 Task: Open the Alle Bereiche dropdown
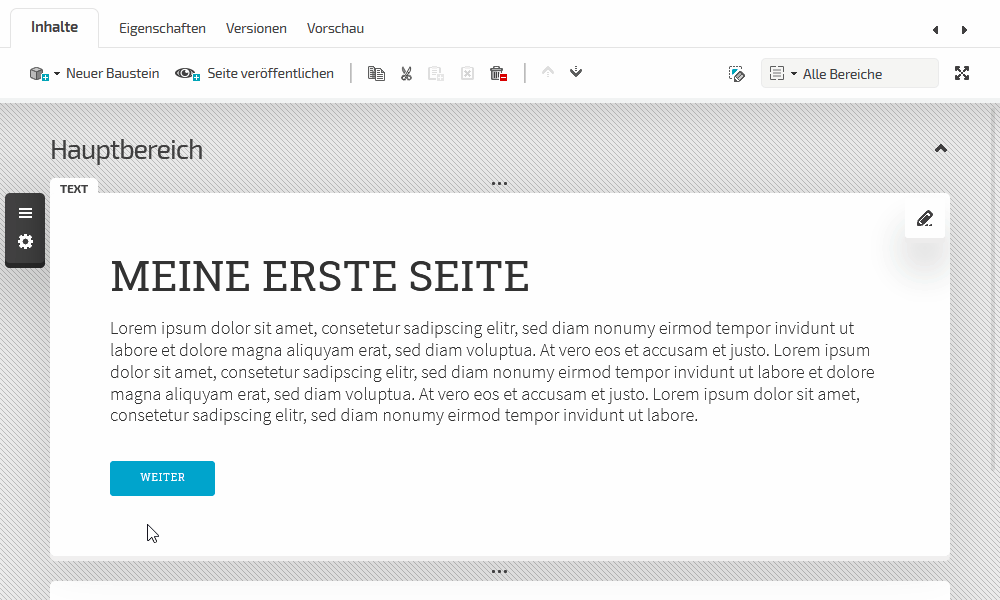(849, 73)
